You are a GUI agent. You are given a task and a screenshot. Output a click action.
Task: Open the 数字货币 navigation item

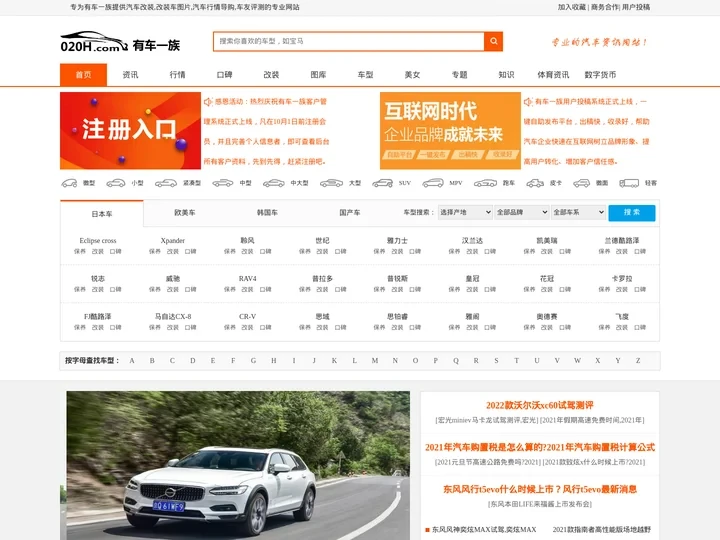coord(600,75)
